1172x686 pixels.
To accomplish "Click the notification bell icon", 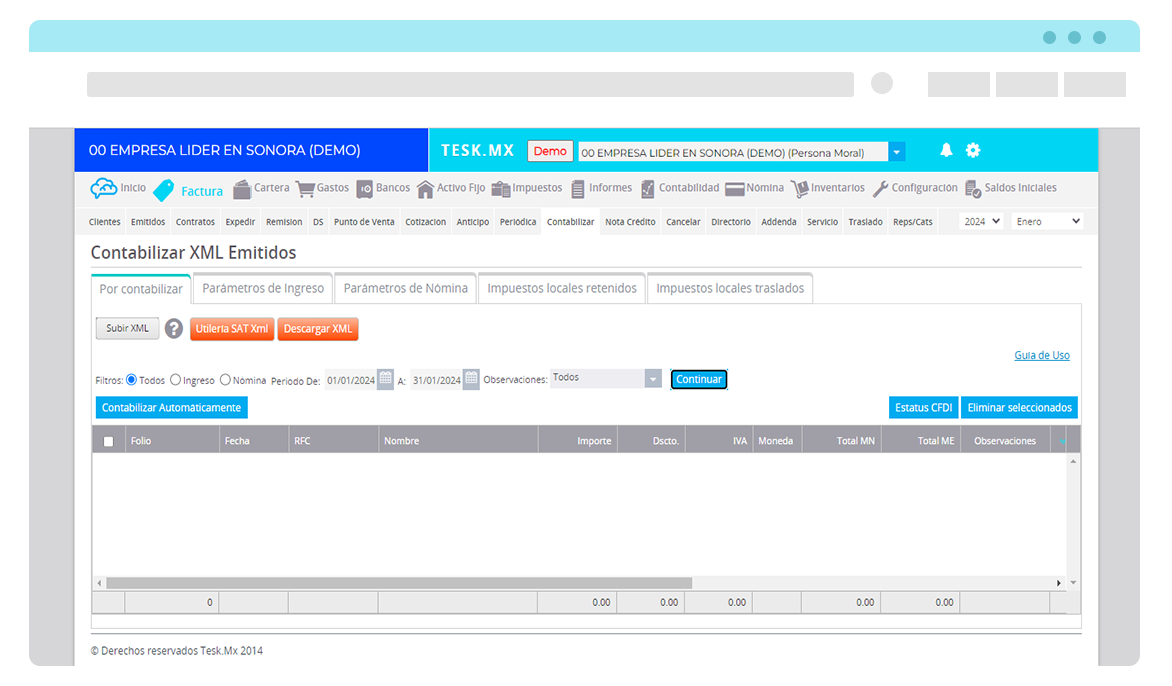I will 945,149.
